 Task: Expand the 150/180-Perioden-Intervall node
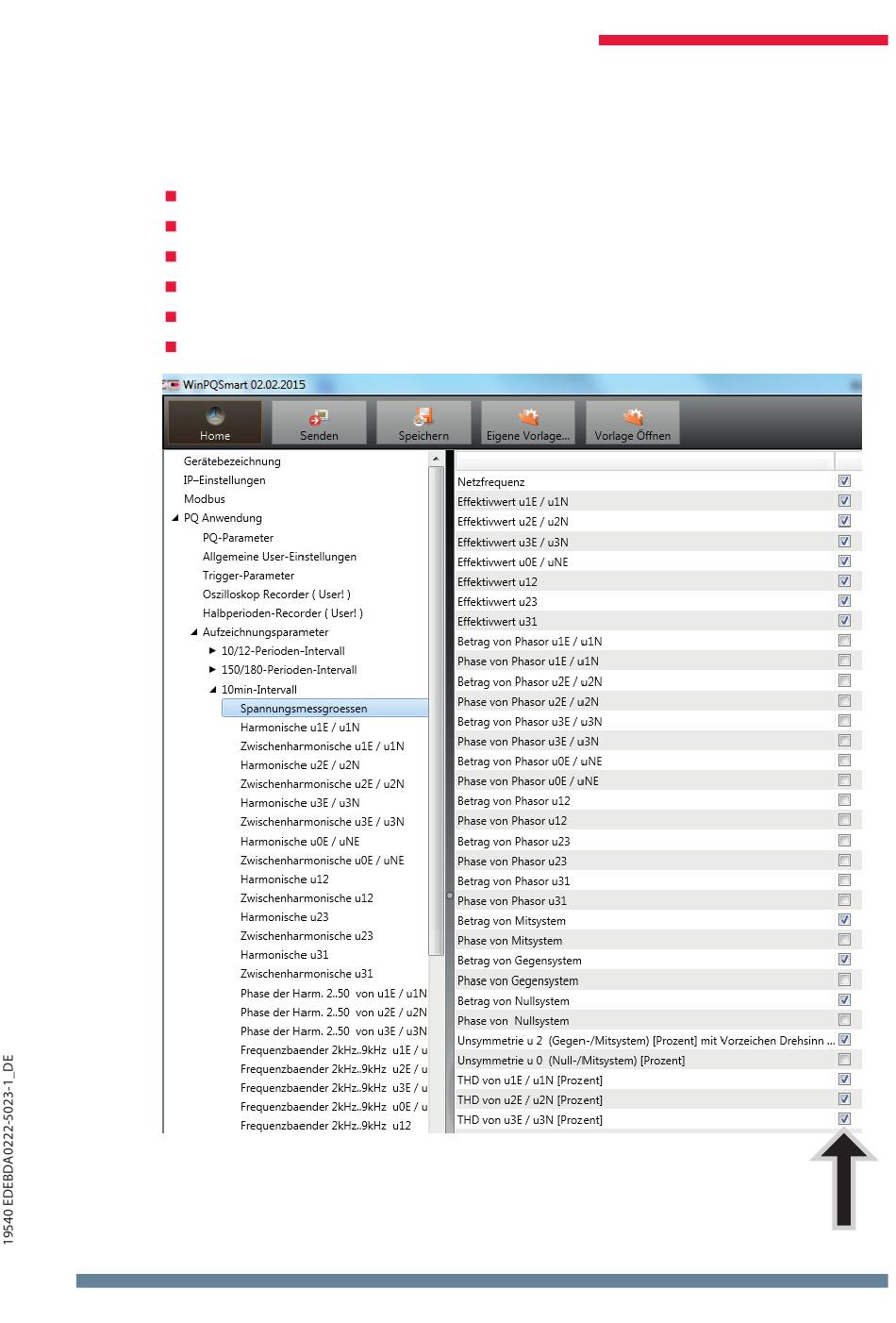click(x=213, y=670)
